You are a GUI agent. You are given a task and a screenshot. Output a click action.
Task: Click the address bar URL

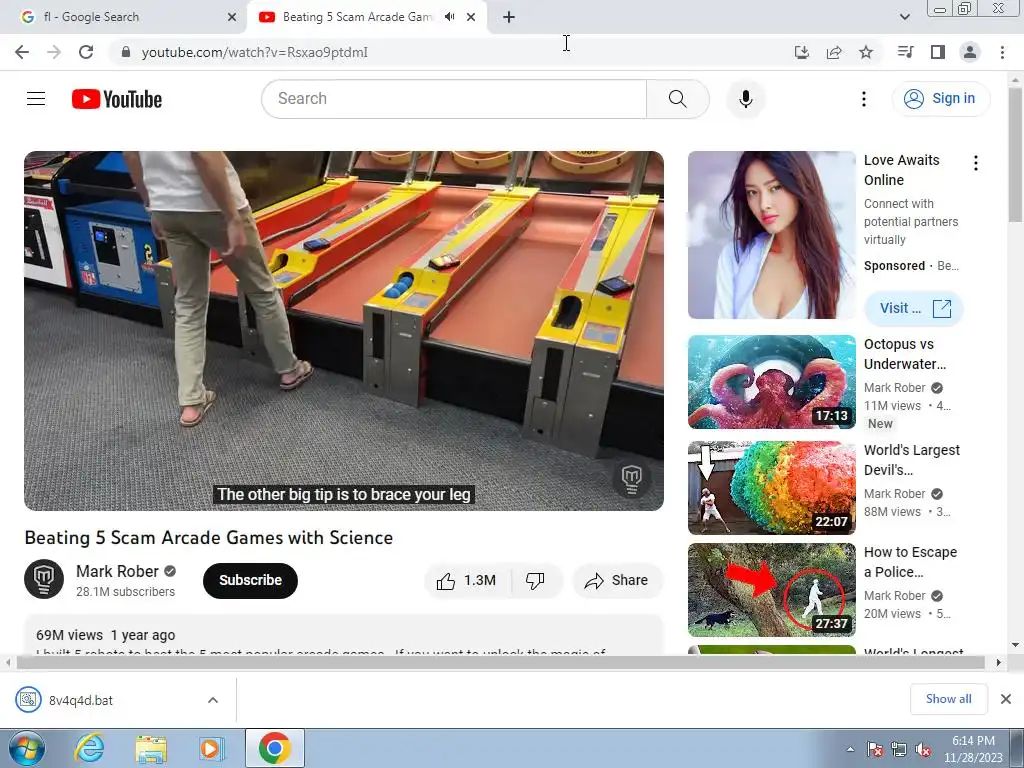255,52
